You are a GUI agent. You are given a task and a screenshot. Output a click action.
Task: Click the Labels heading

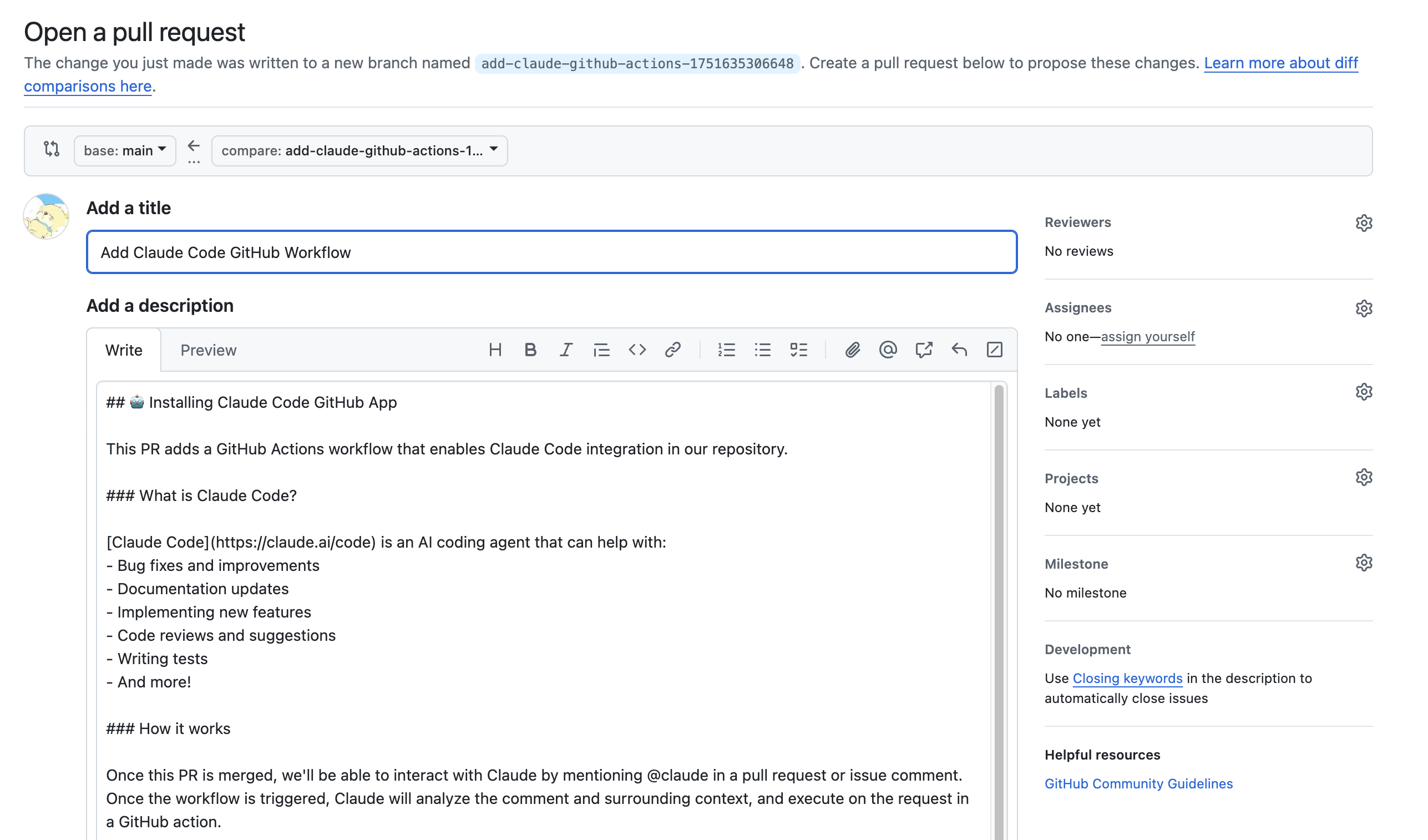tap(1065, 393)
